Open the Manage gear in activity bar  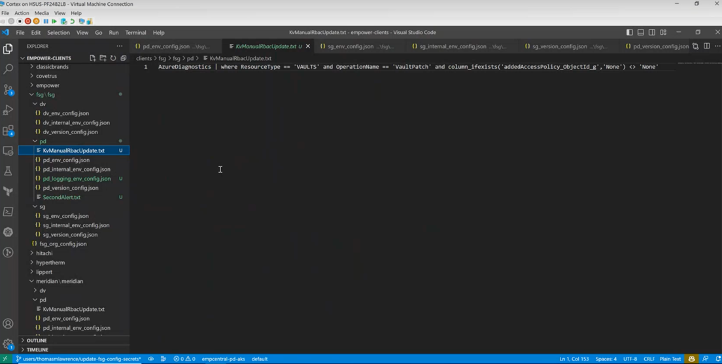pyautogui.click(x=8, y=344)
